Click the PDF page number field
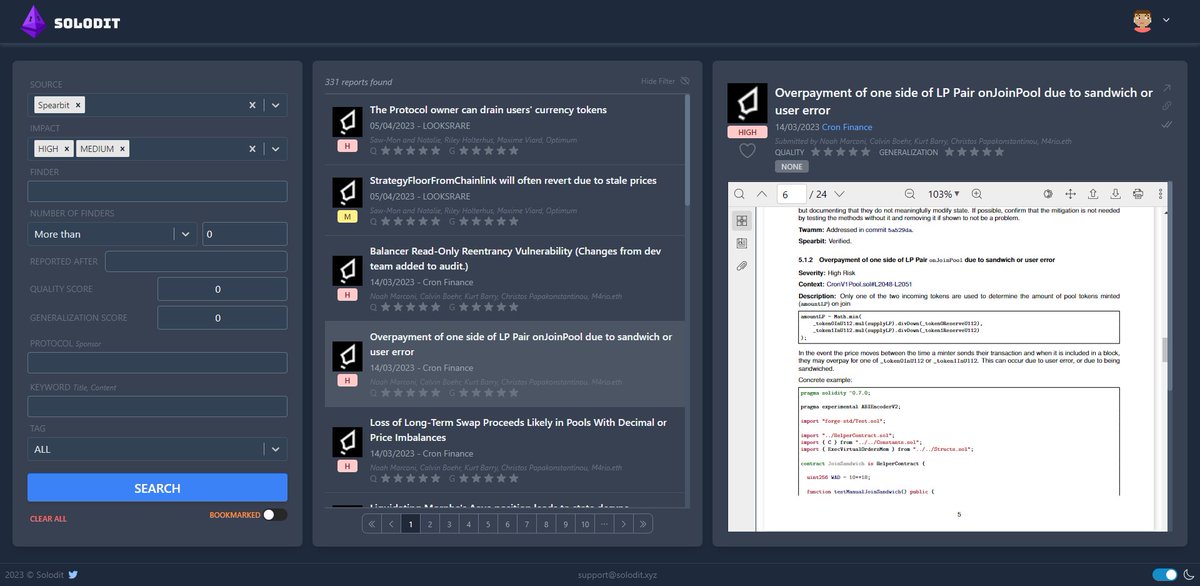Screen dimensions: 1200x586 pyautogui.click(x=790, y=193)
